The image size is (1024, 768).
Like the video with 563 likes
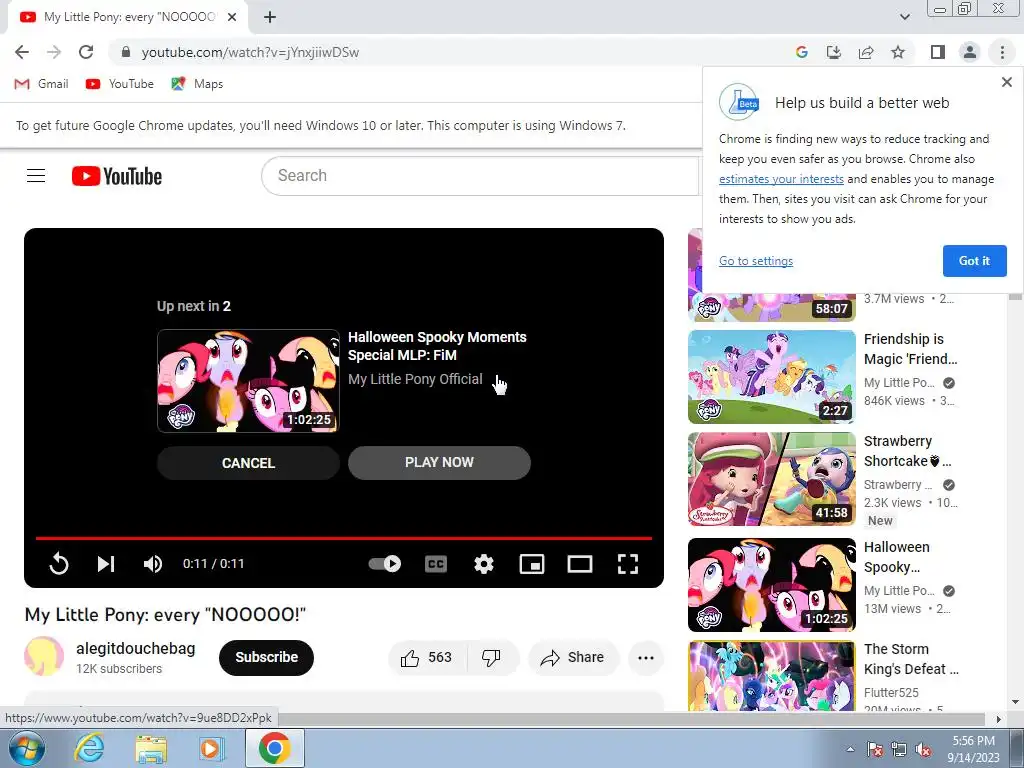[x=427, y=658]
